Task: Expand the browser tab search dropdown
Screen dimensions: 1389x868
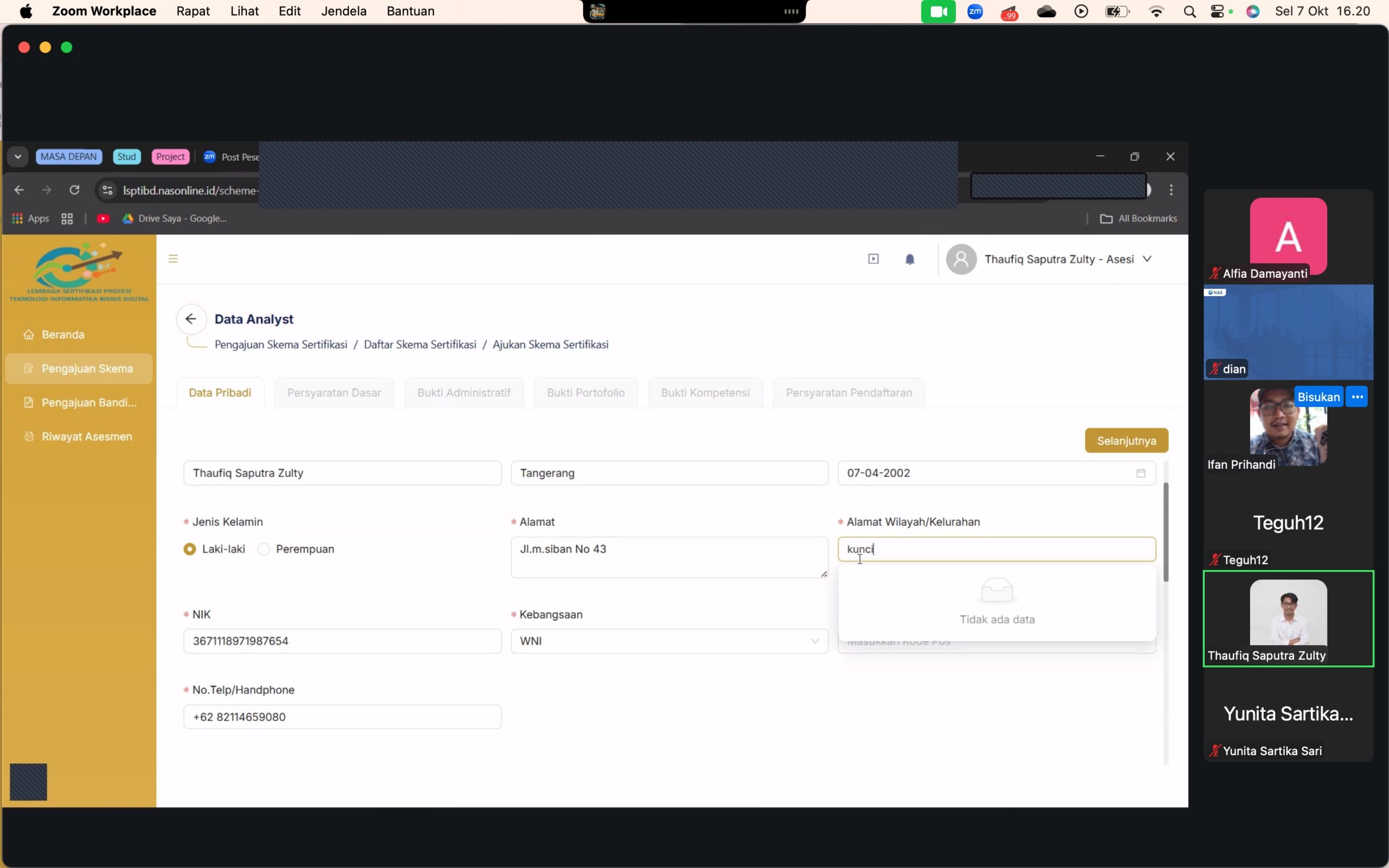Action: pos(18,157)
